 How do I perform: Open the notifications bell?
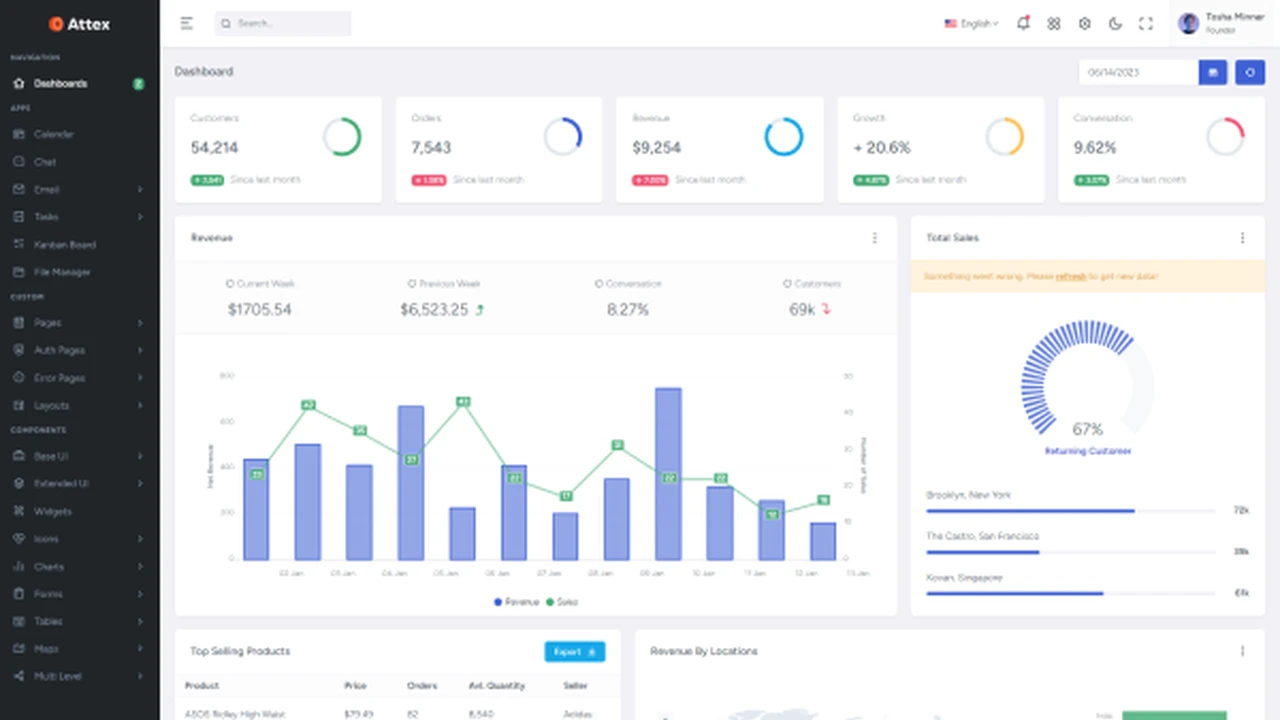[1023, 23]
